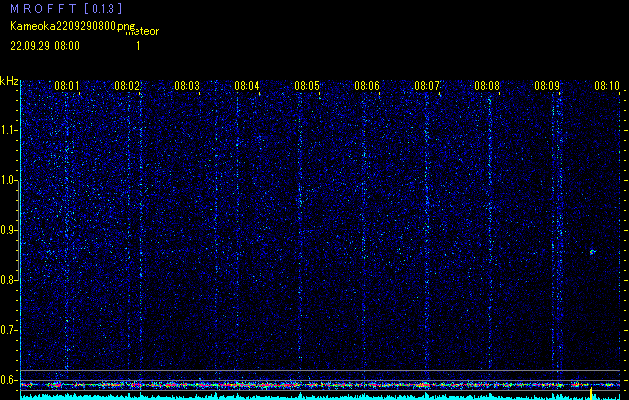Click the 08:08 time axis label
Image resolution: width=629 pixels, height=400 pixels.
[x=487, y=85]
